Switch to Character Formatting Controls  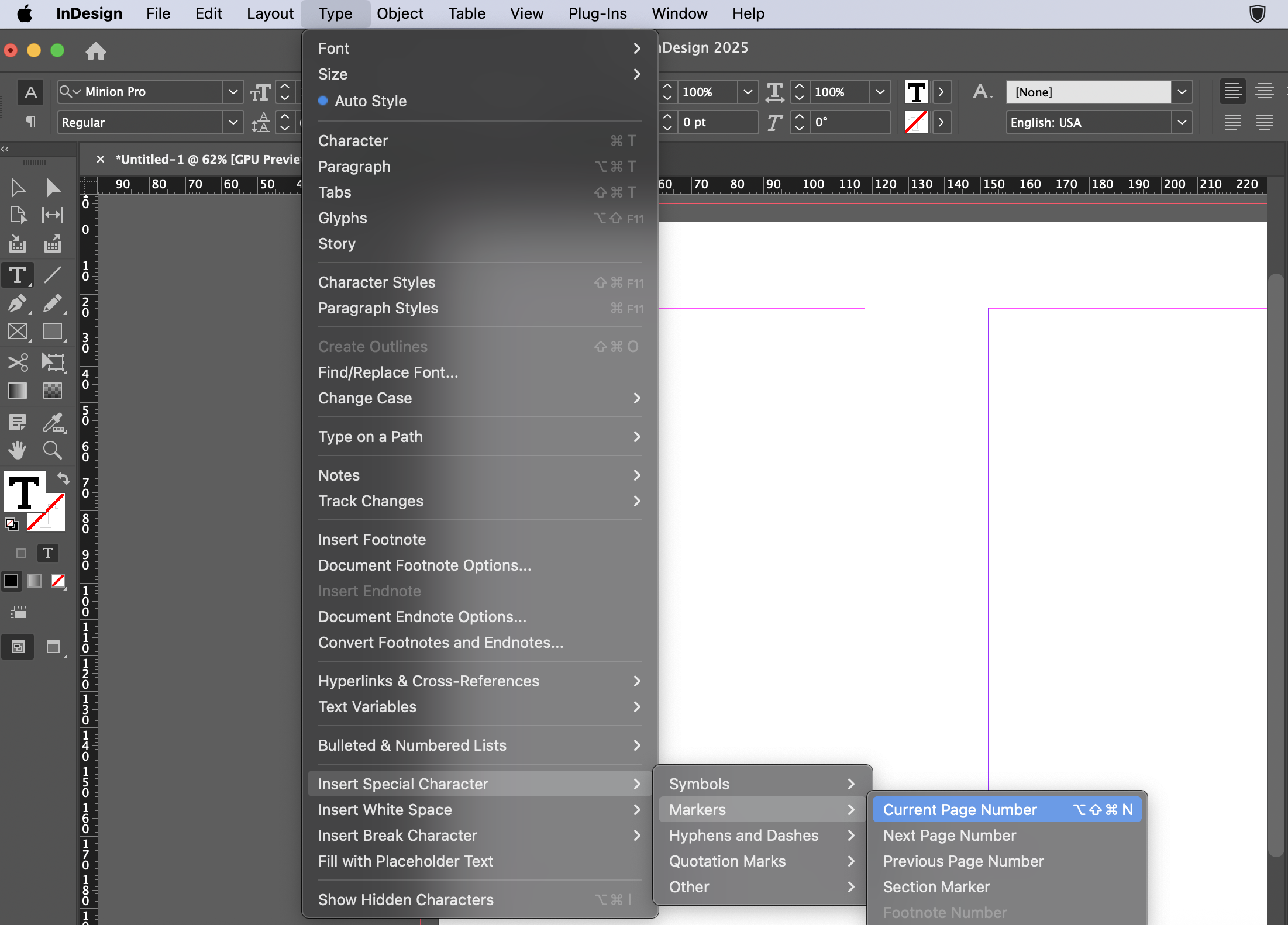[x=30, y=92]
